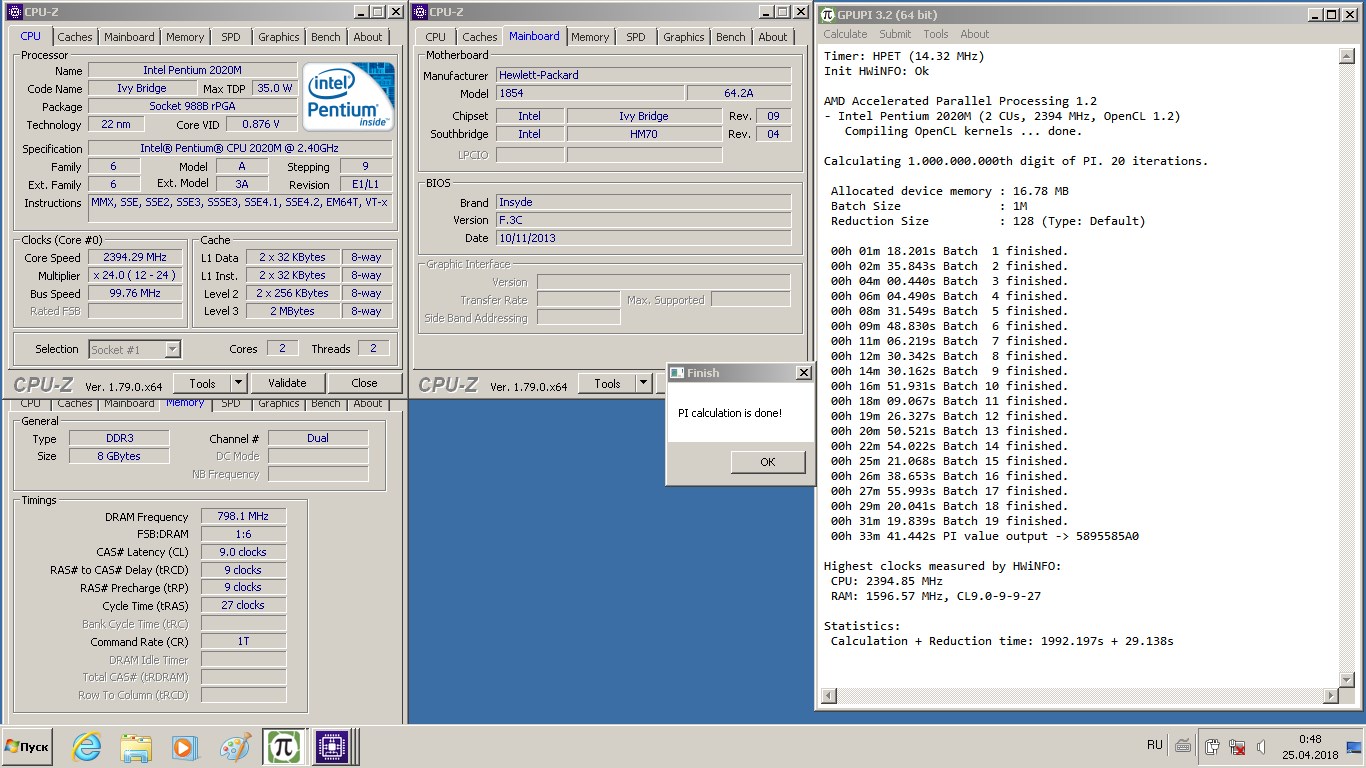Click the Multiplier value 'x 24.0 ( 12 - 24 )'

tap(135, 275)
